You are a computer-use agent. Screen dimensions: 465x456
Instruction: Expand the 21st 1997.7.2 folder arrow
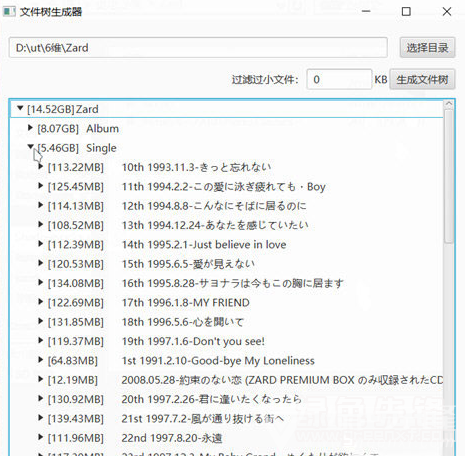coord(40,418)
